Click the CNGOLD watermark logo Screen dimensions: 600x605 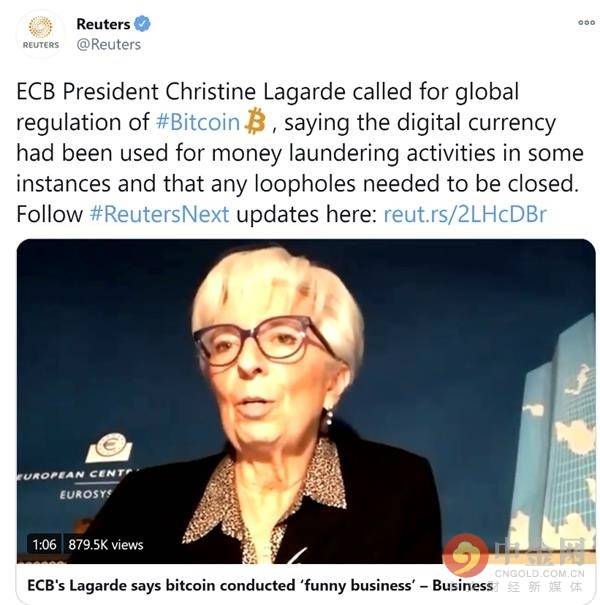[x=465, y=555]
